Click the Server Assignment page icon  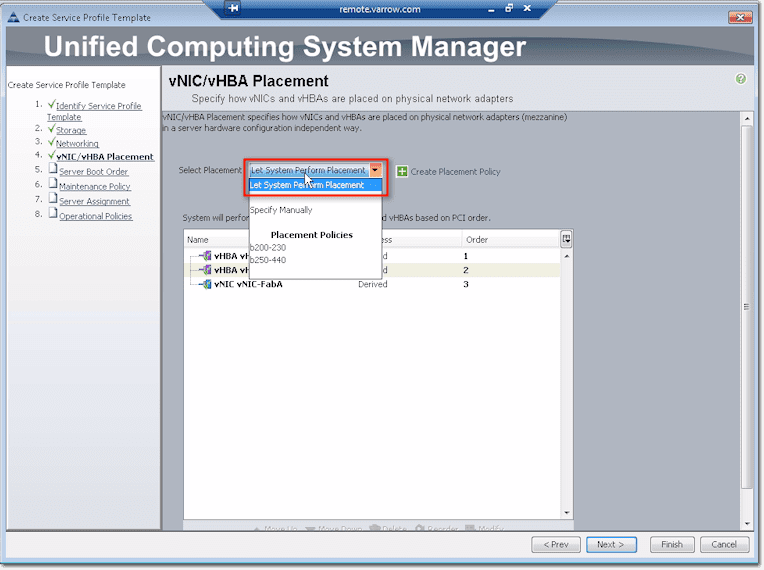tap(53, 198)
